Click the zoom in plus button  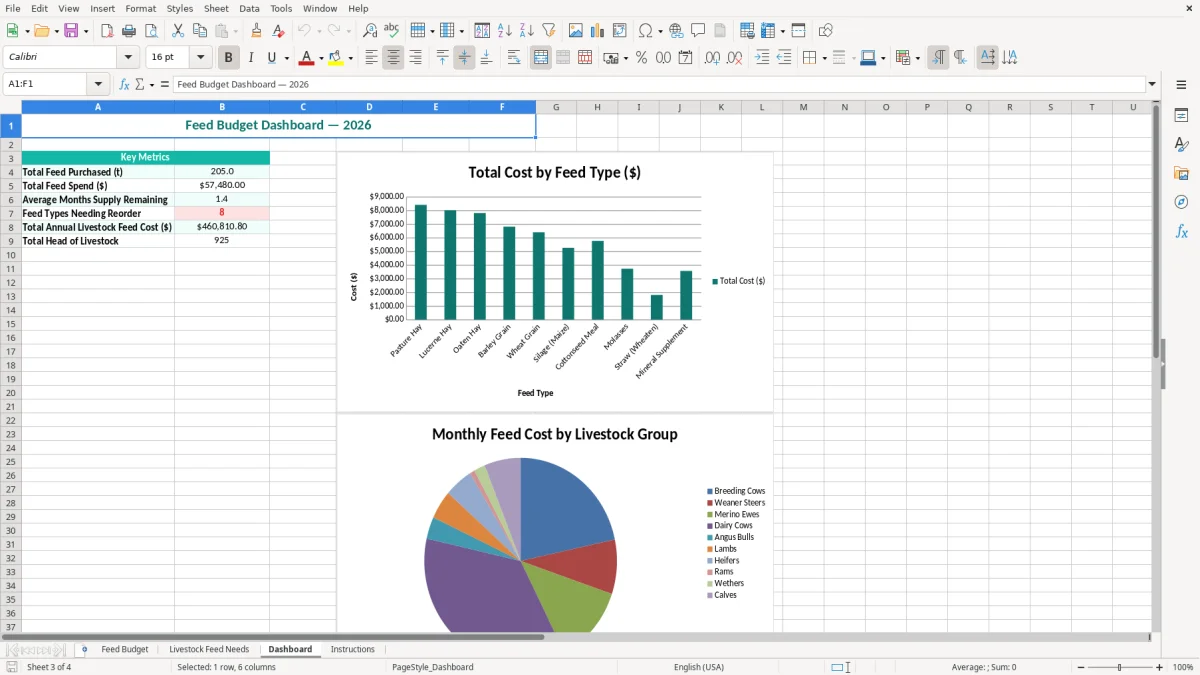click(1159, 667)
